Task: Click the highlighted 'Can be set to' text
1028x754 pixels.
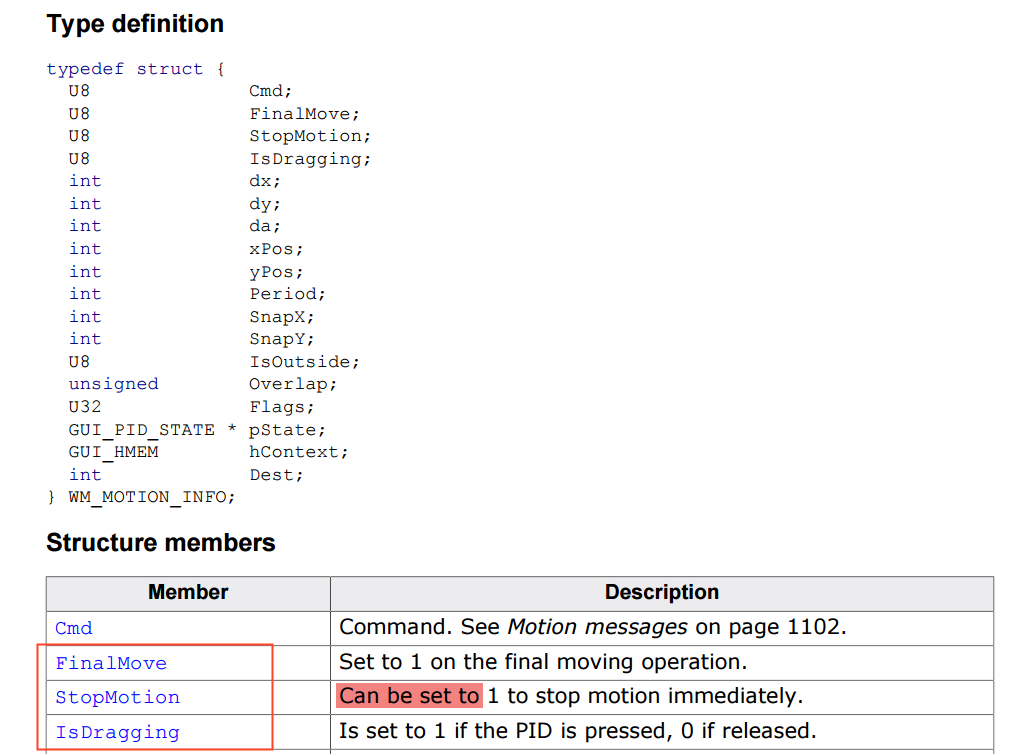Action: coord(409,696)
